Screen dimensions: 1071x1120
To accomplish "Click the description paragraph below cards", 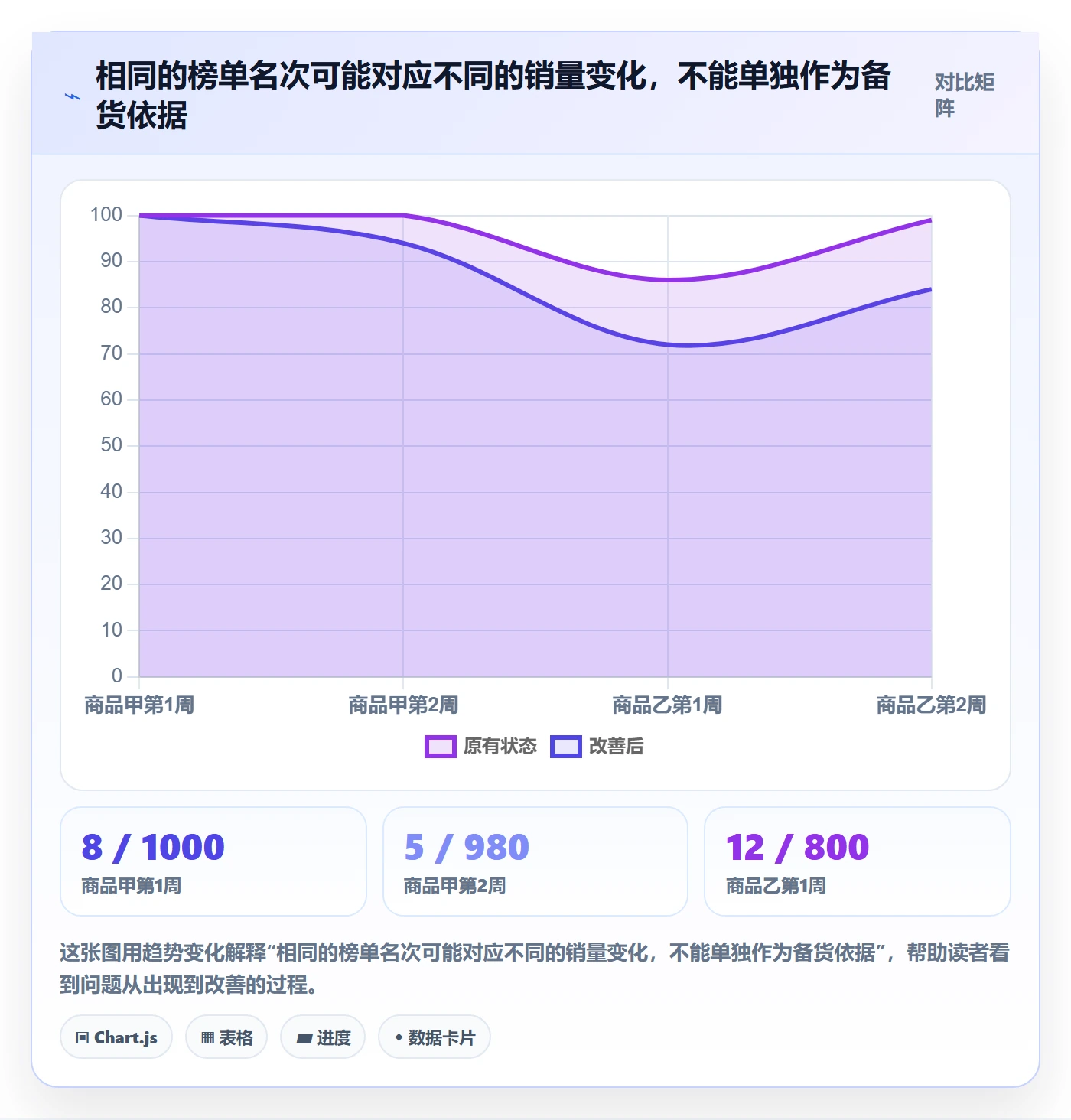I will coord(535,968).
